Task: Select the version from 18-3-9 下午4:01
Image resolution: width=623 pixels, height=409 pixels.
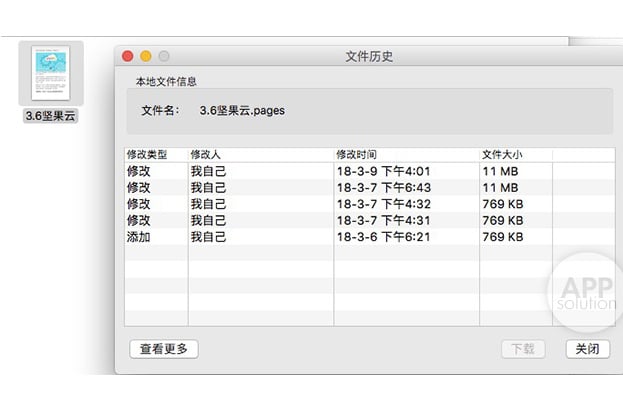Action: pyautogui.click(x=370, y=171)
